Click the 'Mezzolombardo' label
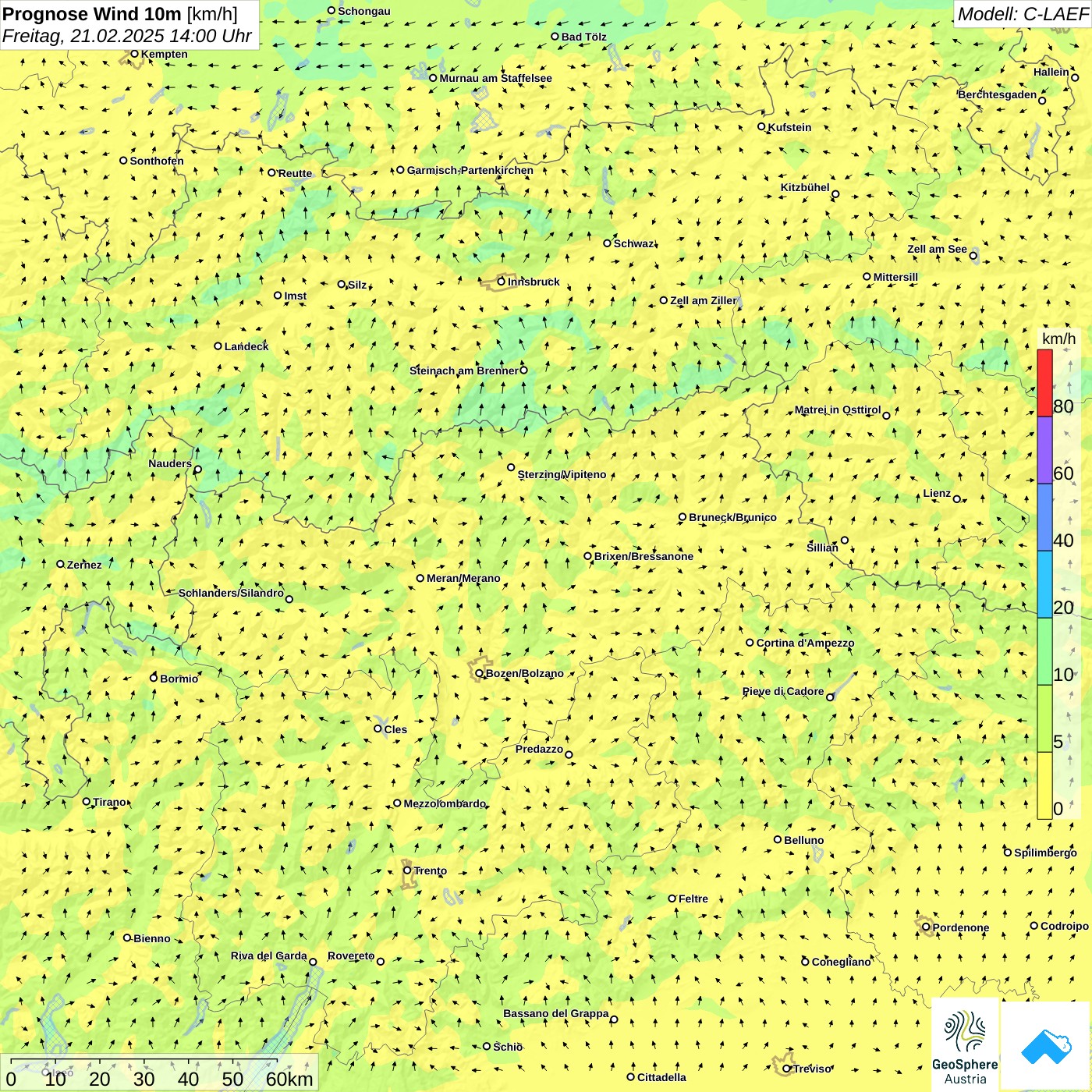Image resolution: width=1092 pixels, height=1092 pixels. click(x=445, y=803)
